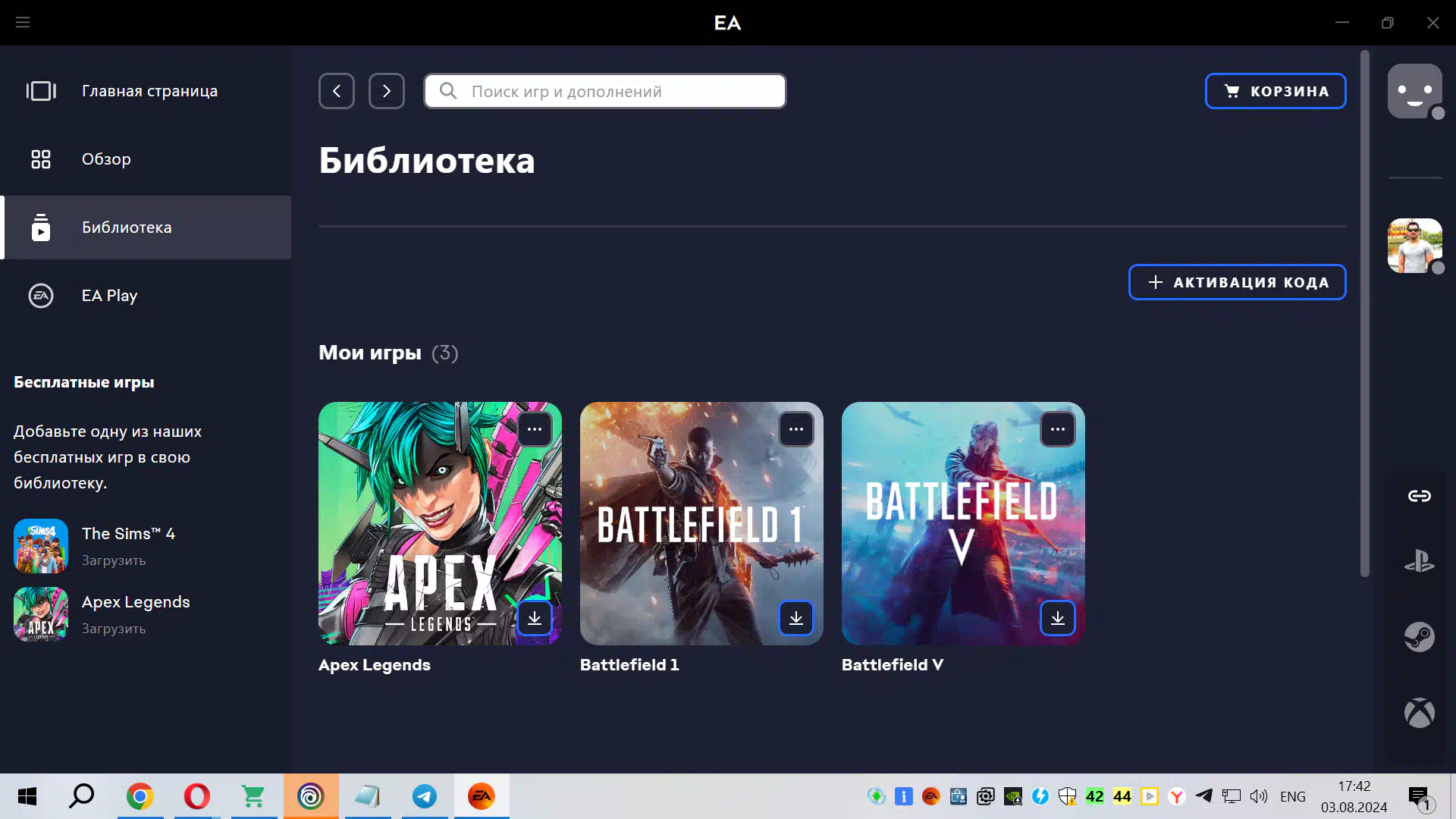The height and width of the screenshot is (819, 1456).
Task: Click the PlayStation account icon
Action: coord(1420,561)
